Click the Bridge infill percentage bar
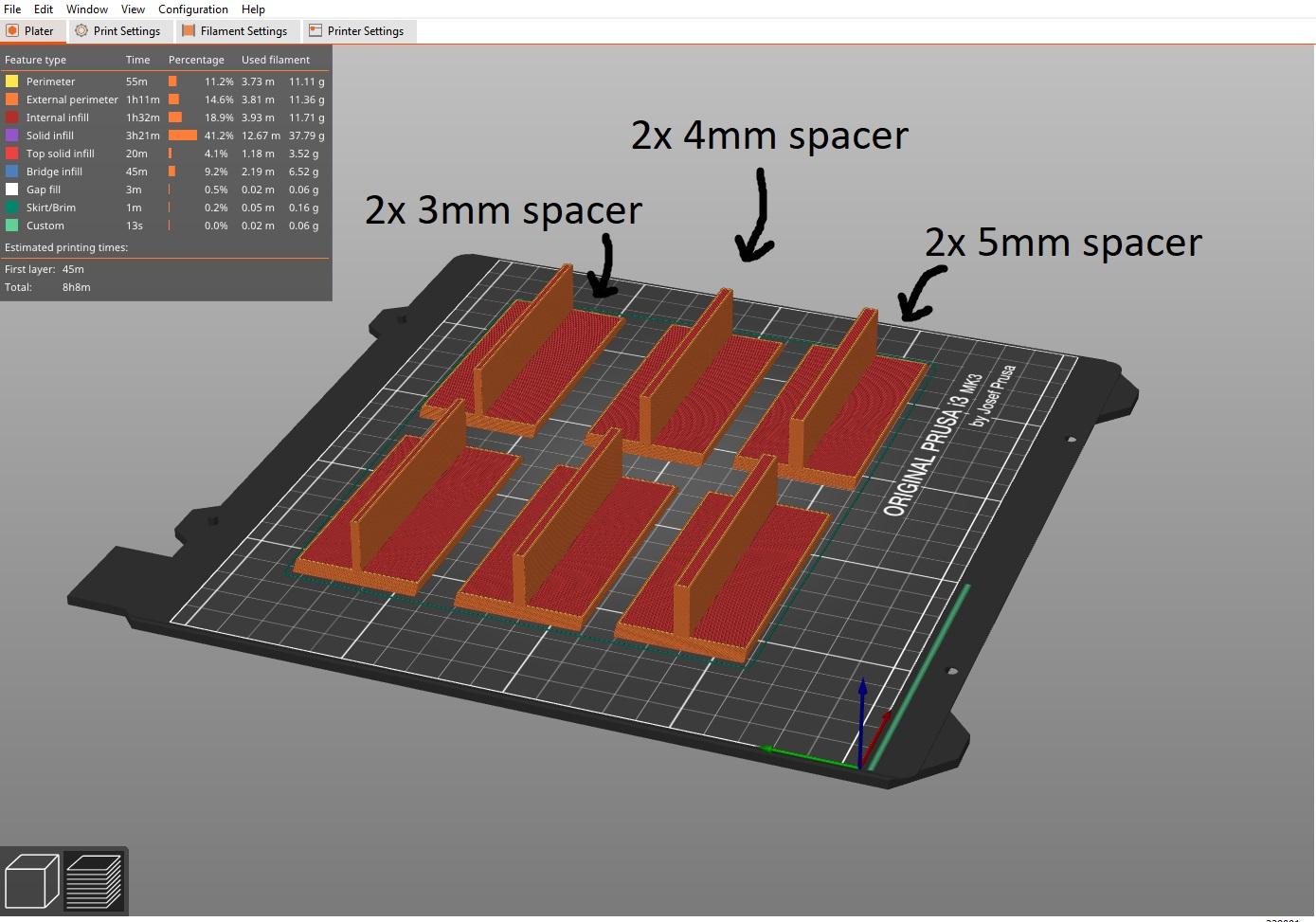The height and width of the screenshot is (922, 1316). (172, 172)
